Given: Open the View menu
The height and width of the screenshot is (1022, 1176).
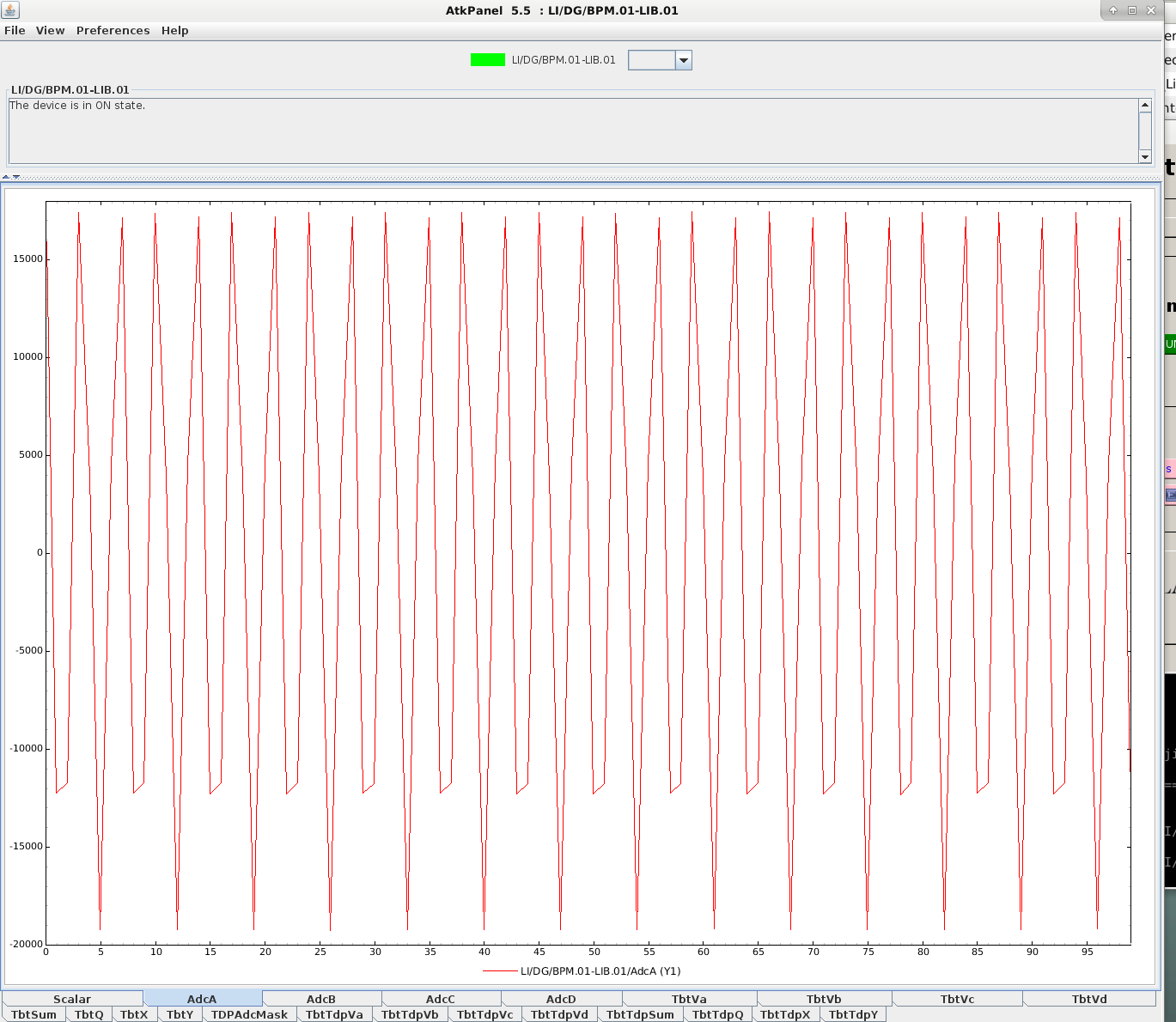Looking at the screenshot, I should coord(50,30).
